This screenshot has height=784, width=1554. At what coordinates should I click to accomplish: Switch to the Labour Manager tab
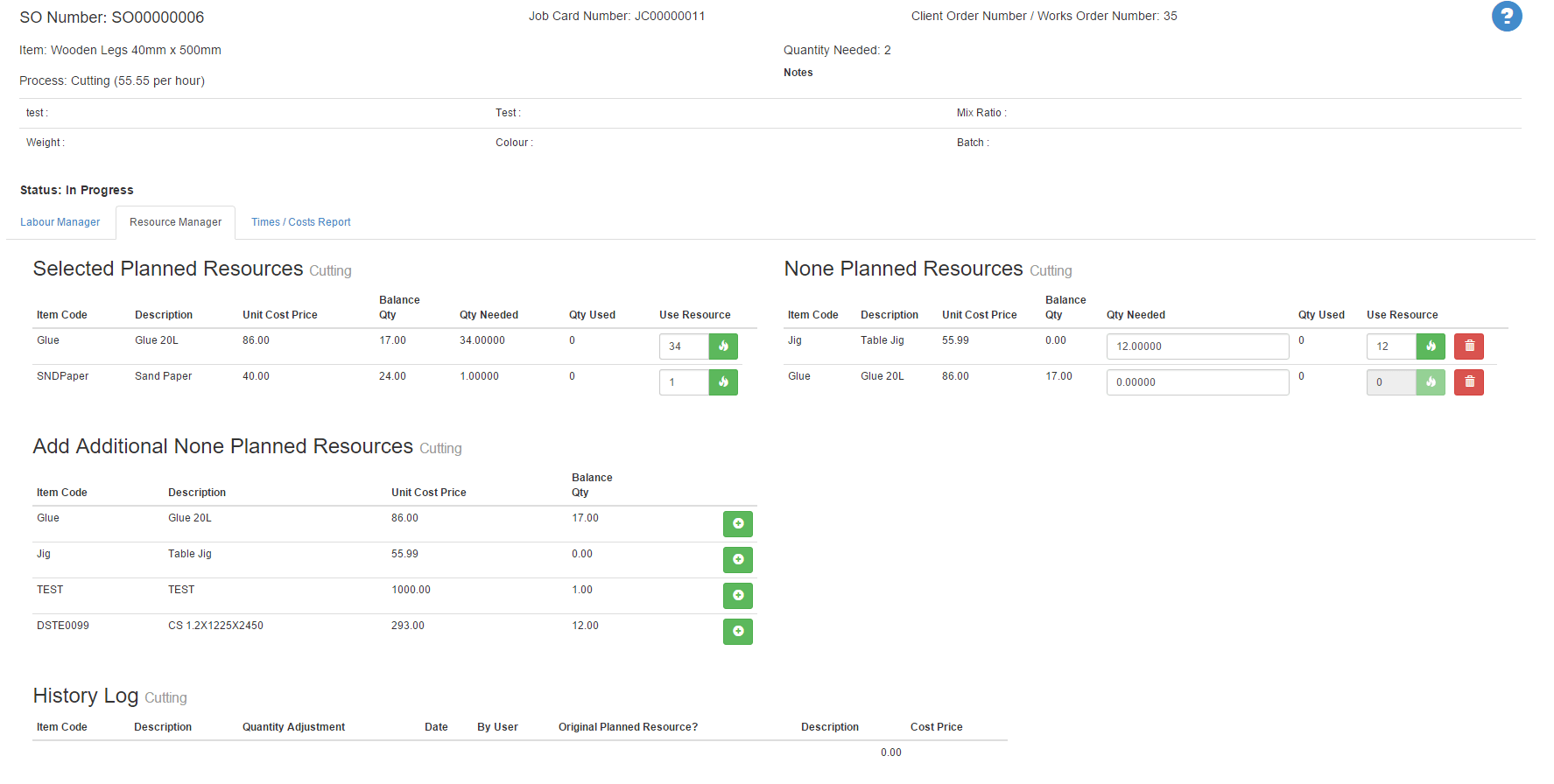60,222
